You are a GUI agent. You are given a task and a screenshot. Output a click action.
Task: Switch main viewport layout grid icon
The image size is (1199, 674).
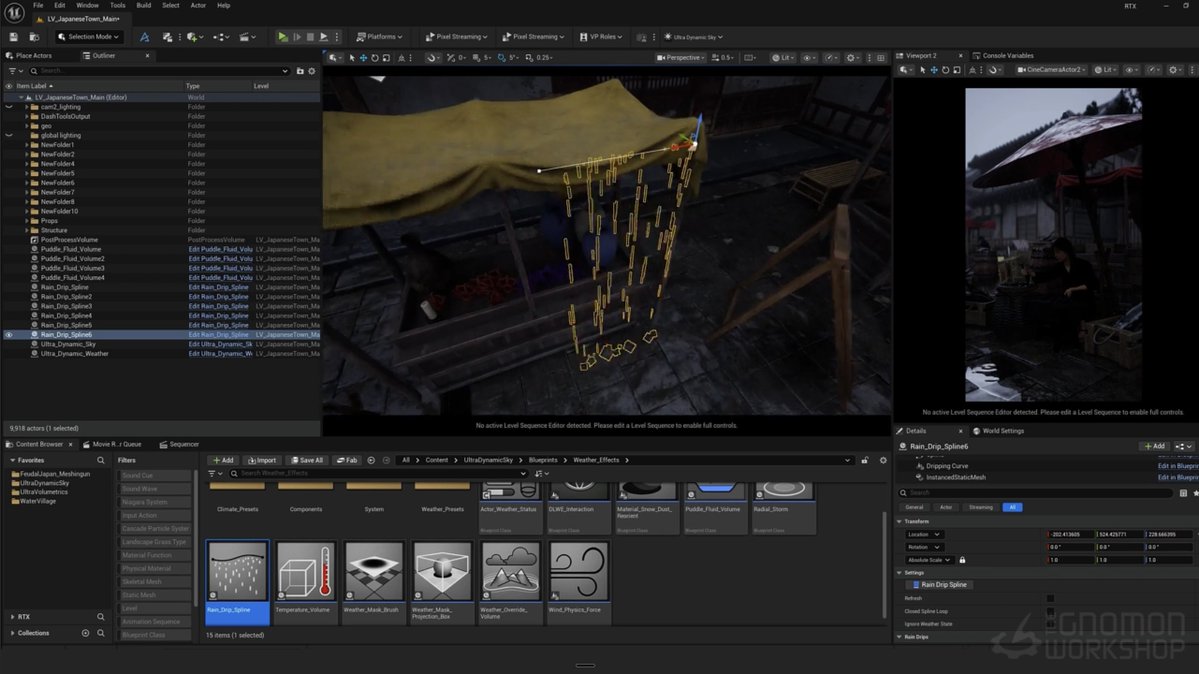881,57
